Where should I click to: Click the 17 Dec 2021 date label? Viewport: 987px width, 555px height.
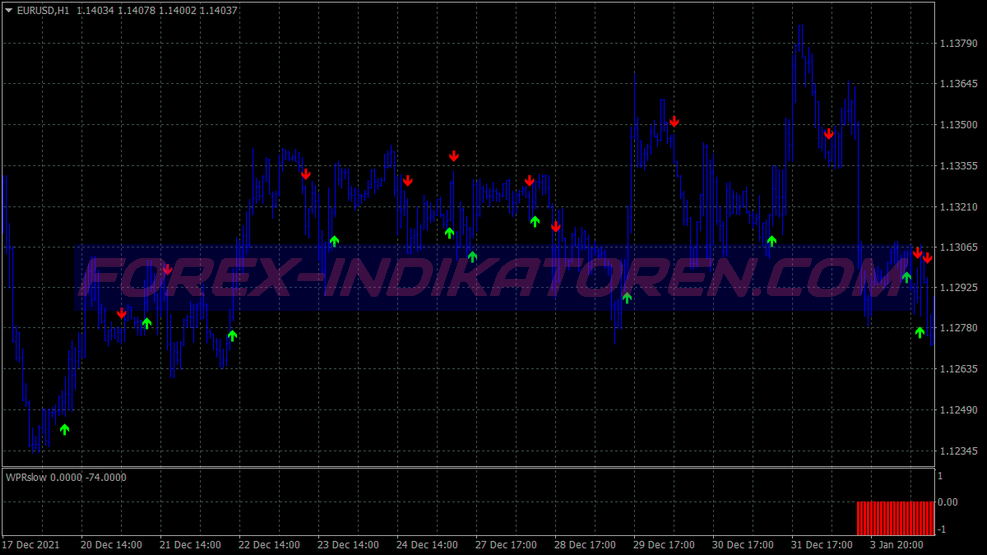click(x=31, y=545)
